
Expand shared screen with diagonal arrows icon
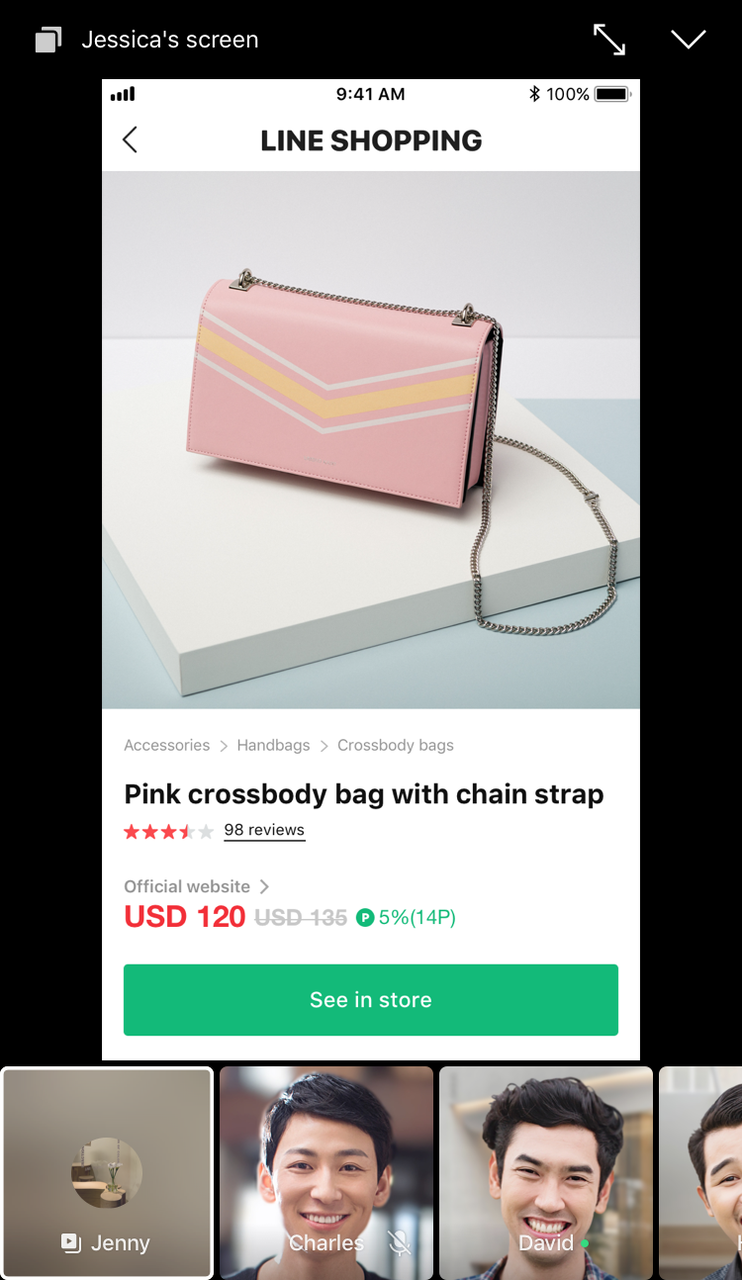click(609, 39)
